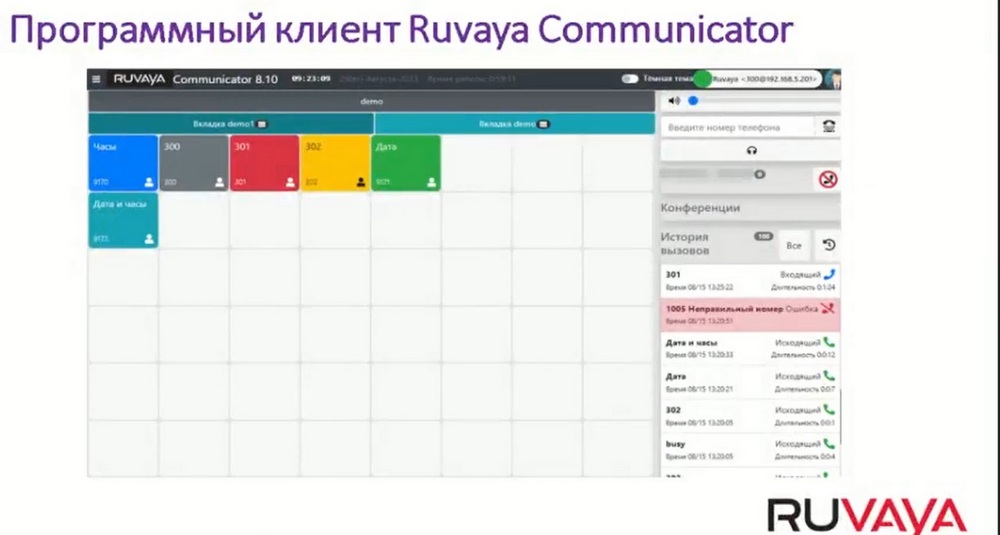This screenshot has height=535, width=1000.
Task: Click the Communicator 8.10 title
Action: [225, 79]
